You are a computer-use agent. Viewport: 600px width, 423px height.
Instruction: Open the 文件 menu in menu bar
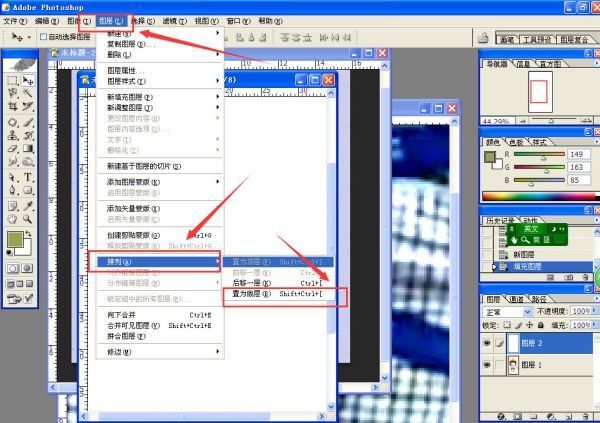click(15, 20)
